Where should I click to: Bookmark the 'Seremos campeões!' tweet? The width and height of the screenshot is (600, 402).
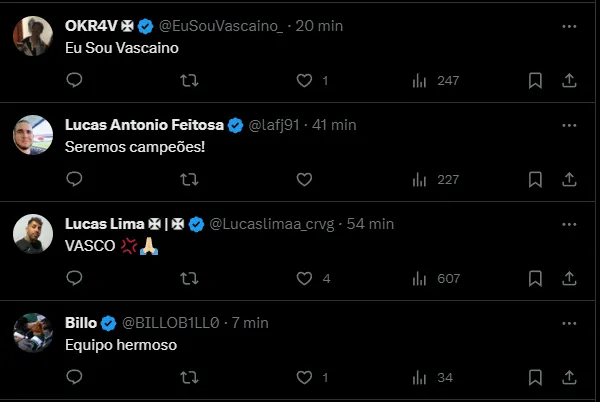point(536,179)
